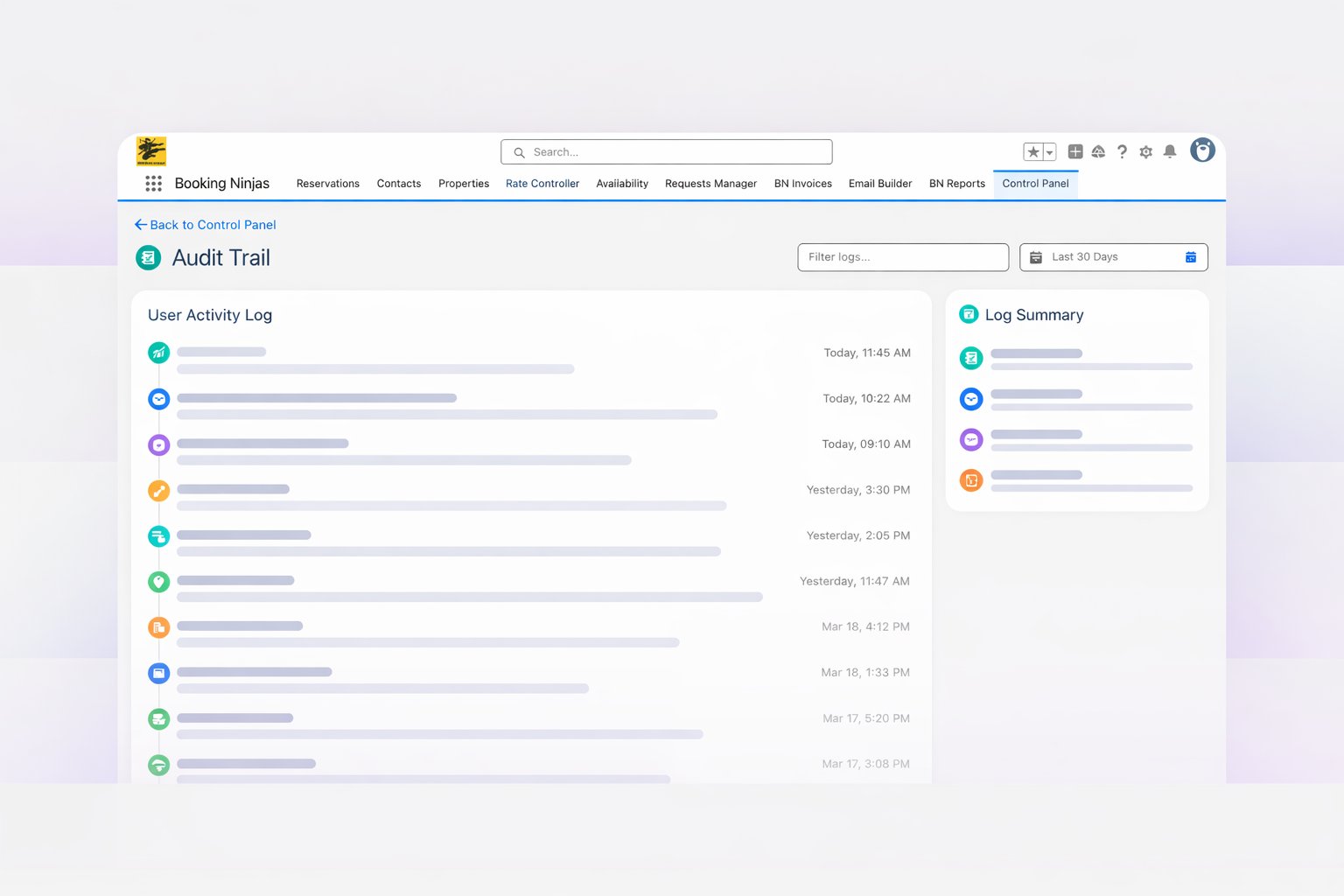Screen dimensions: 1344x896
Task: Click the orange link icon next to yesterday's entry
Action: tap(158, 491)
